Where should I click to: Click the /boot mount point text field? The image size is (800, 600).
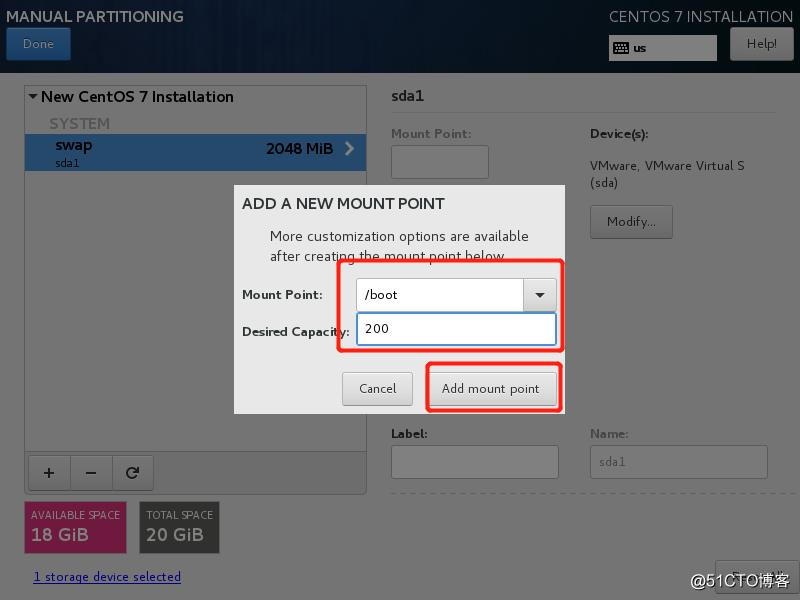[x=440, y=295]
